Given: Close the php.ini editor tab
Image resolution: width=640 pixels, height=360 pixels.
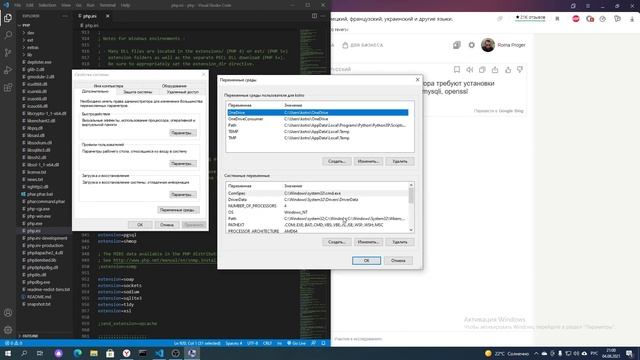Looking at the screenshot, I should (108, 16).
